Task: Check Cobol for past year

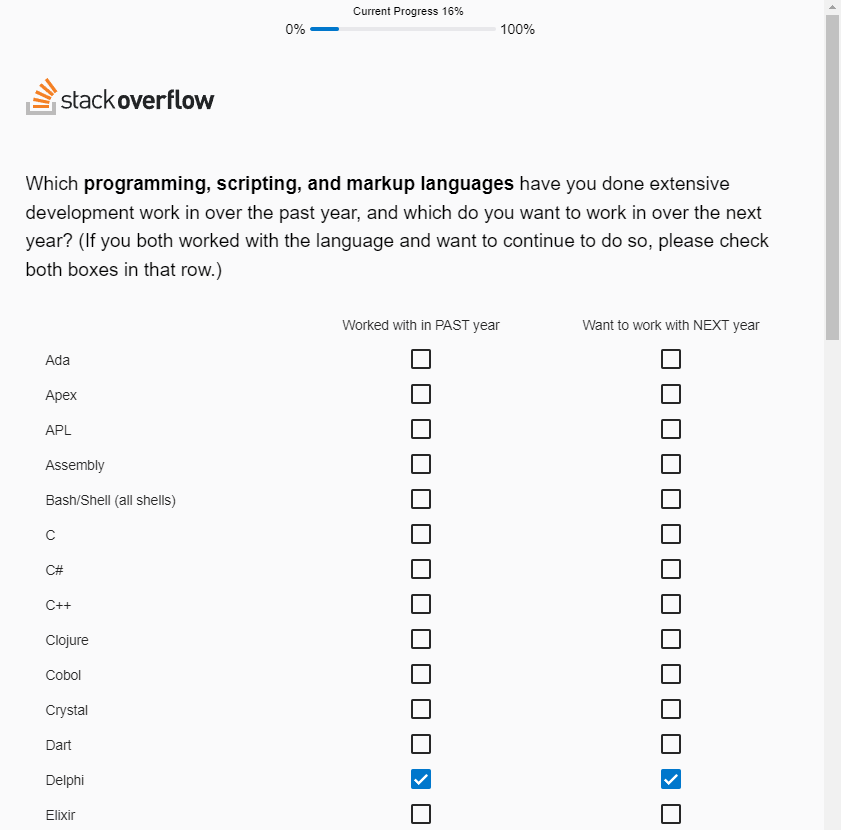Action: click(x=421, y=673)
